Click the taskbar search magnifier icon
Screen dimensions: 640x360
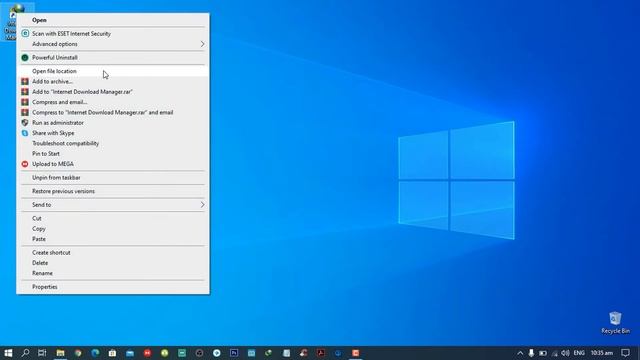coord(25,353)
